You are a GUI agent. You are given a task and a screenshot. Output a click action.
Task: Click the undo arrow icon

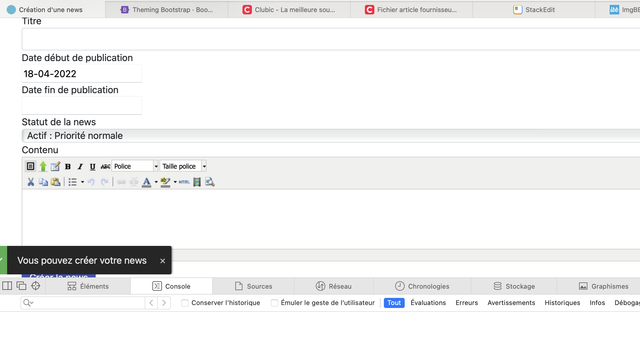(91, 182)
